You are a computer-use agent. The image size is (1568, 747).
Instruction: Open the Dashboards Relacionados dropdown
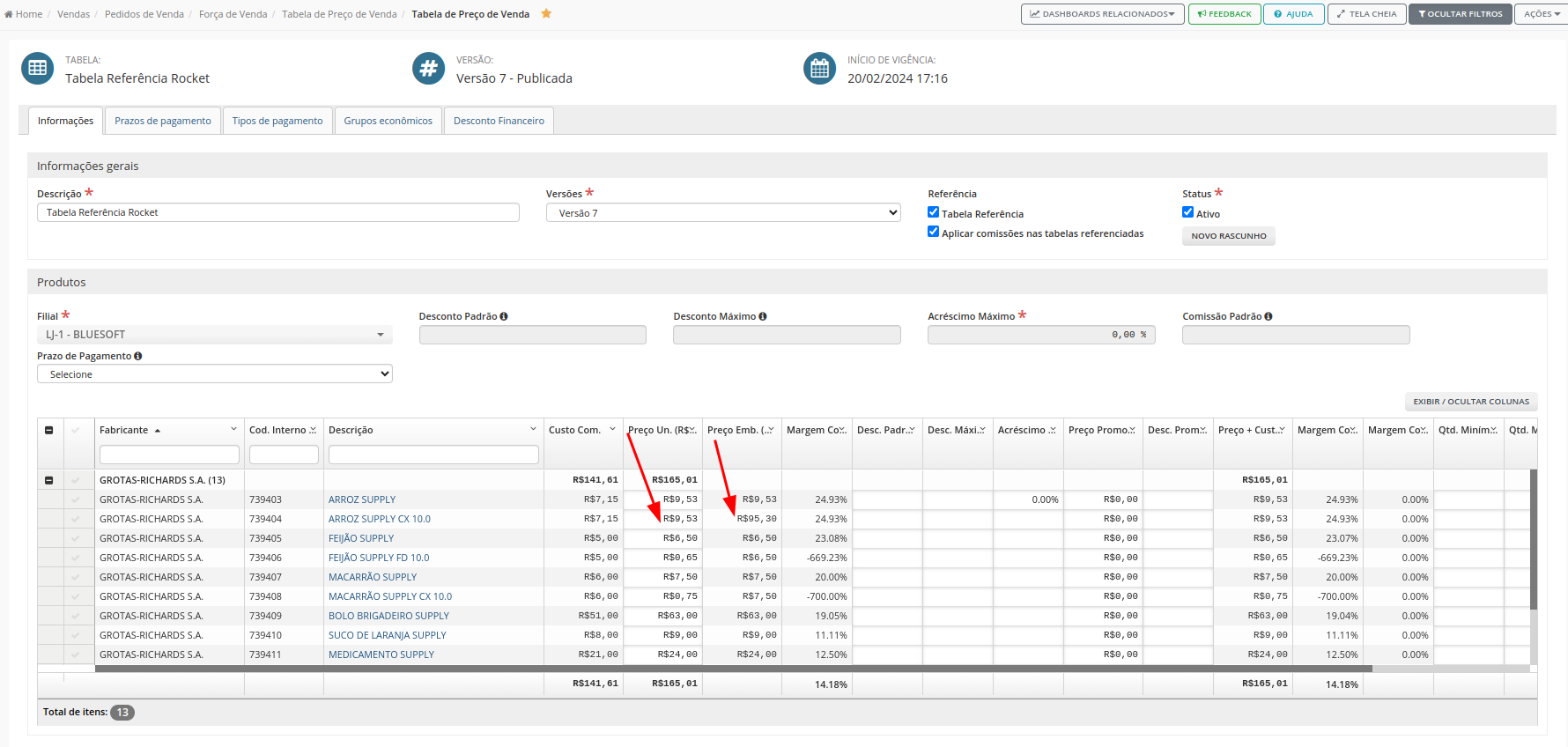(x=1102, y=14)
